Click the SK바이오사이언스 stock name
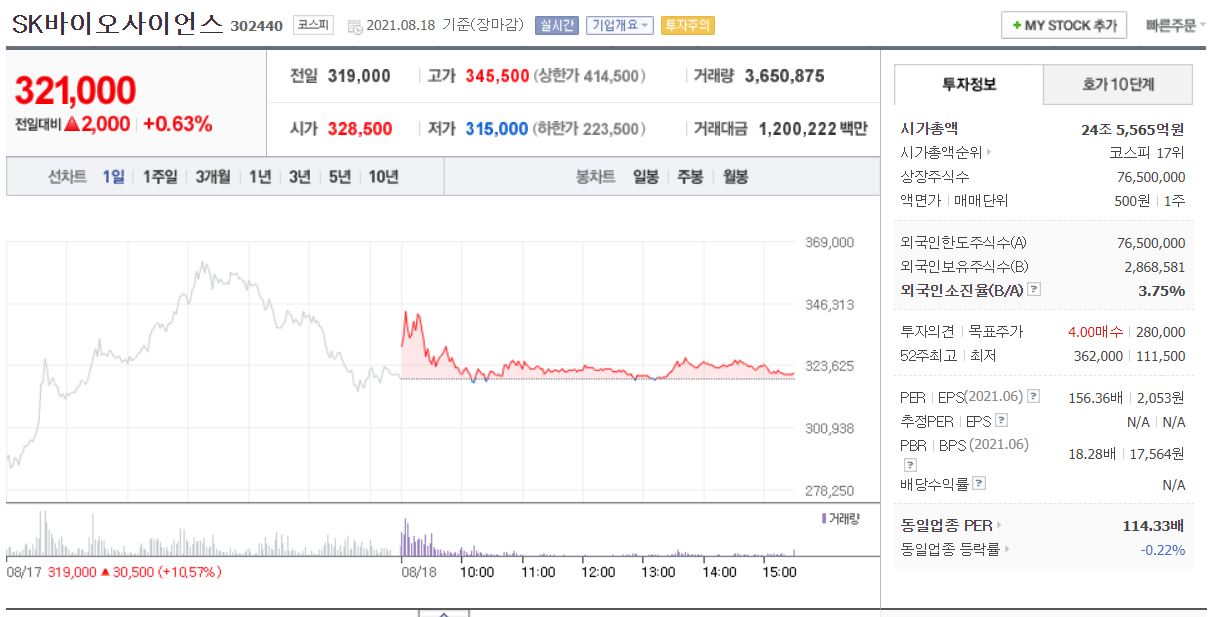Viewport: 1211px width, 617px height. click(118, 25)
